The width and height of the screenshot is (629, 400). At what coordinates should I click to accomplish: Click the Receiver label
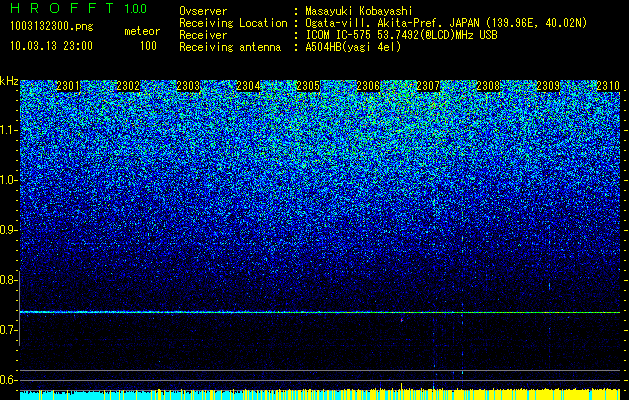point(203,35)
